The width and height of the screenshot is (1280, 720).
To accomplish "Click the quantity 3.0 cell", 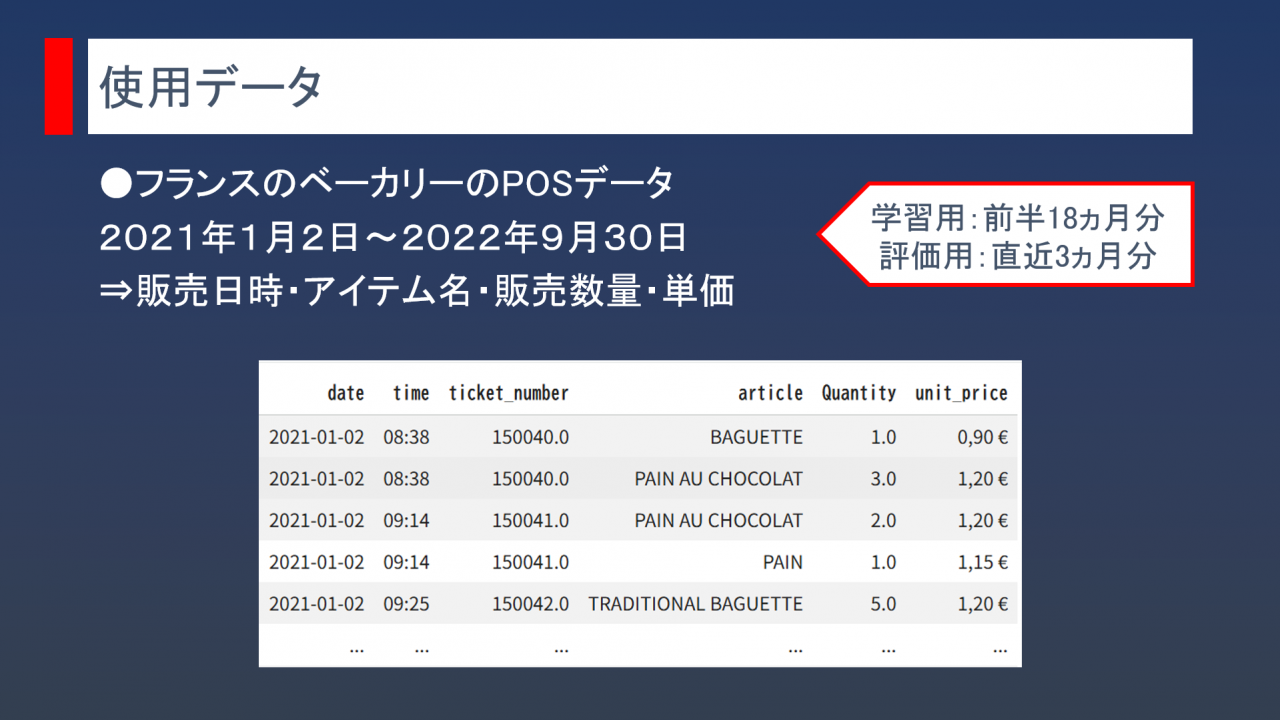I will tap(883, 479).
